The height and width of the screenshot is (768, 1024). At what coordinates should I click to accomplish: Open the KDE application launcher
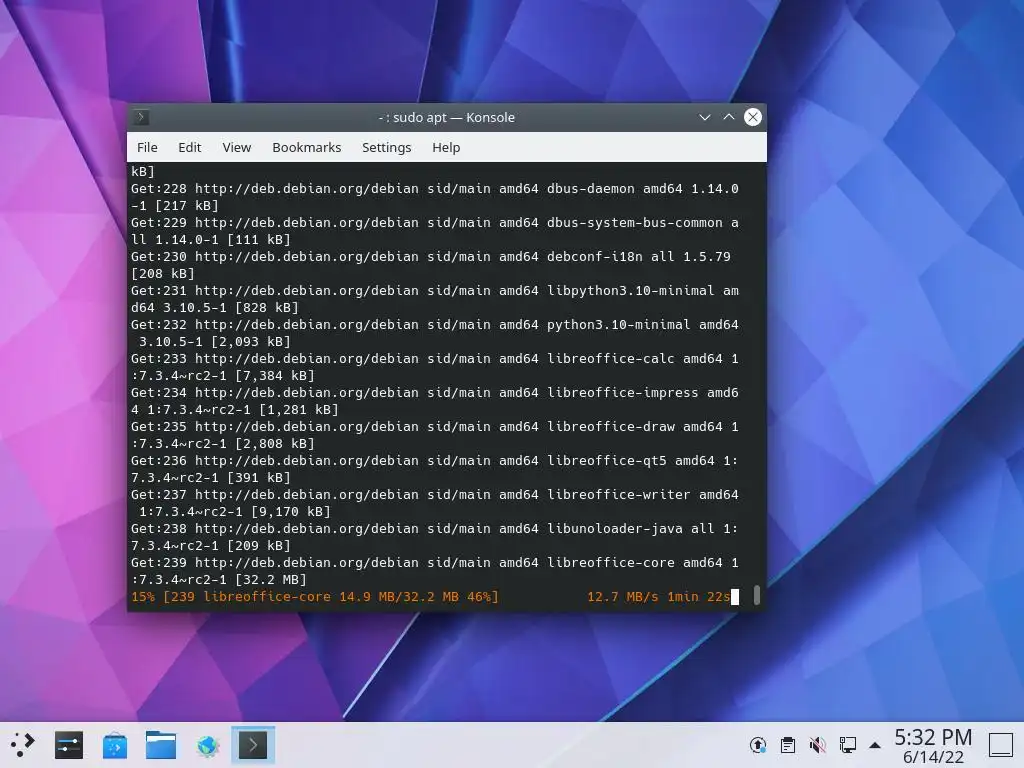(22, 744)
